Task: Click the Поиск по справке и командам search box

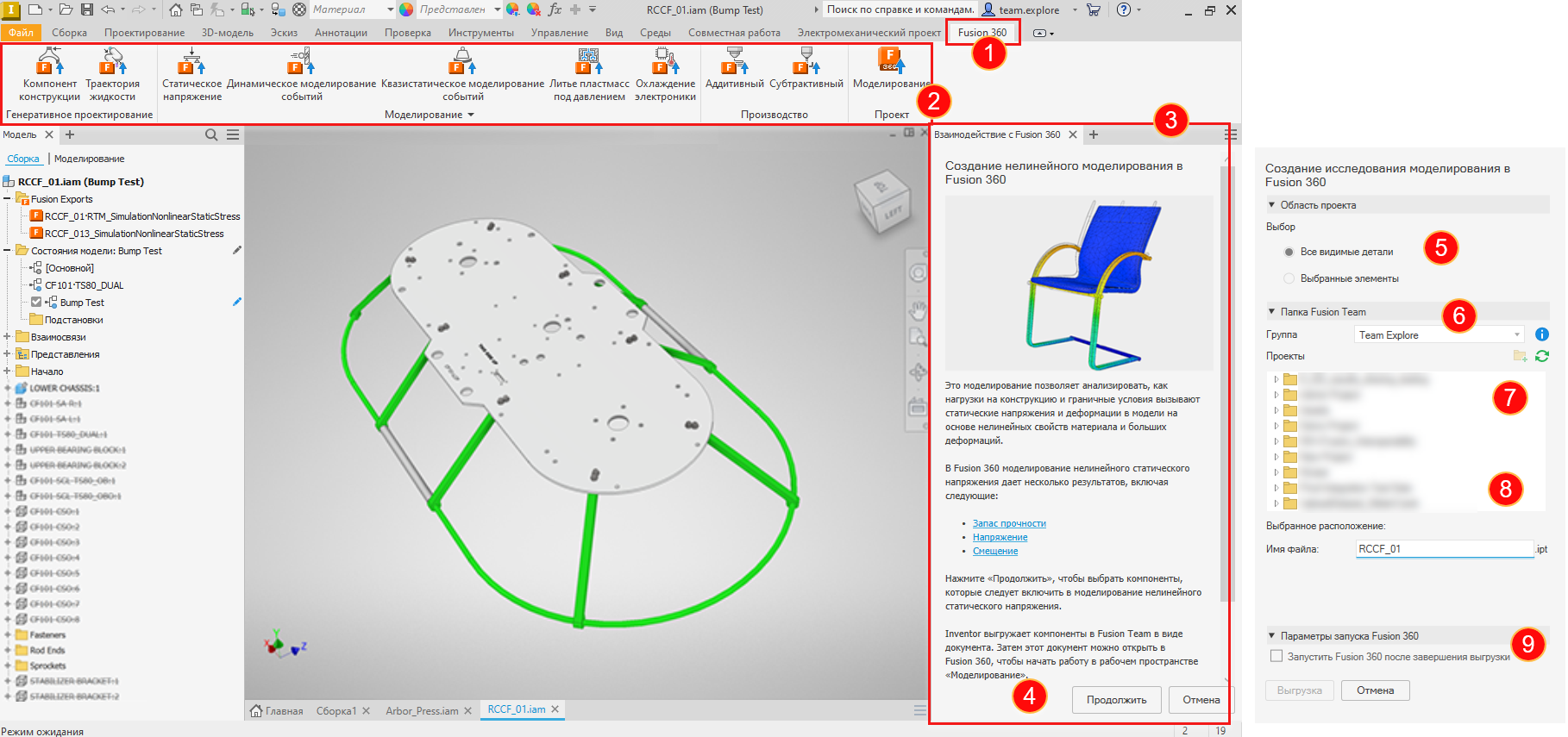Action: click(900, 9)
